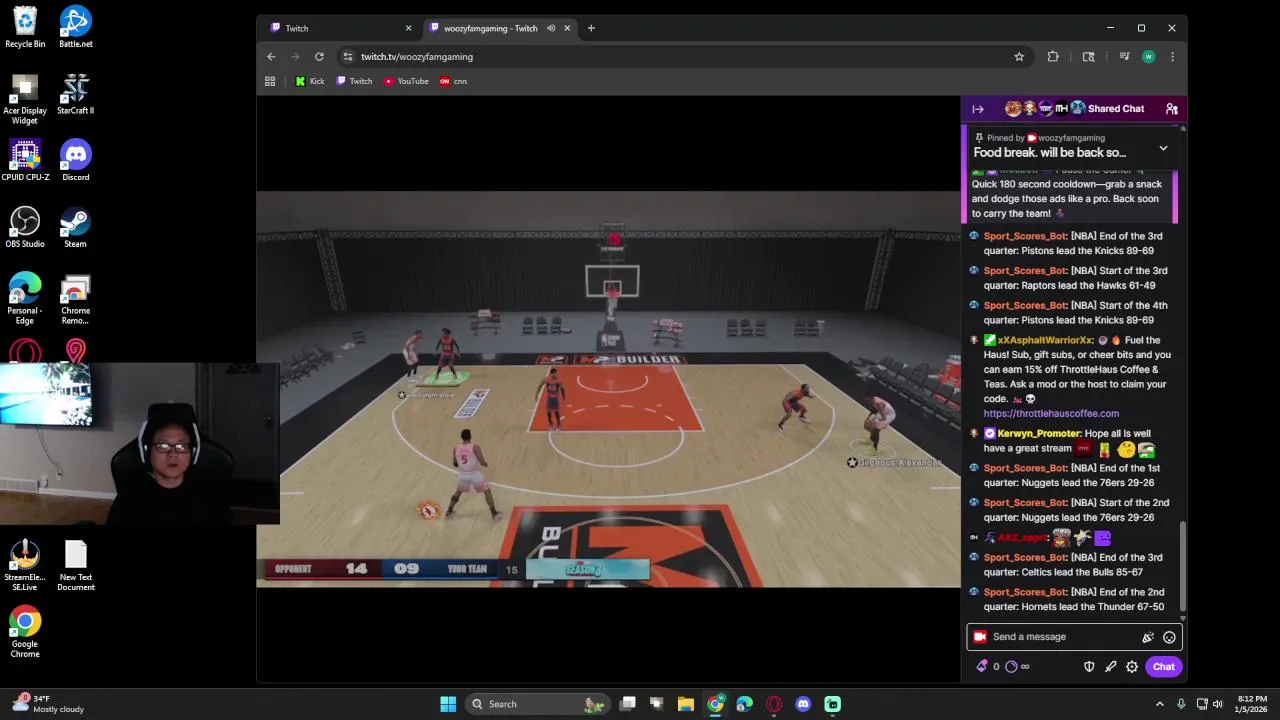This screenshot has height=720, width=1280.
Task: Open the Chrome media controls icon
Action: pos(1124,57)
